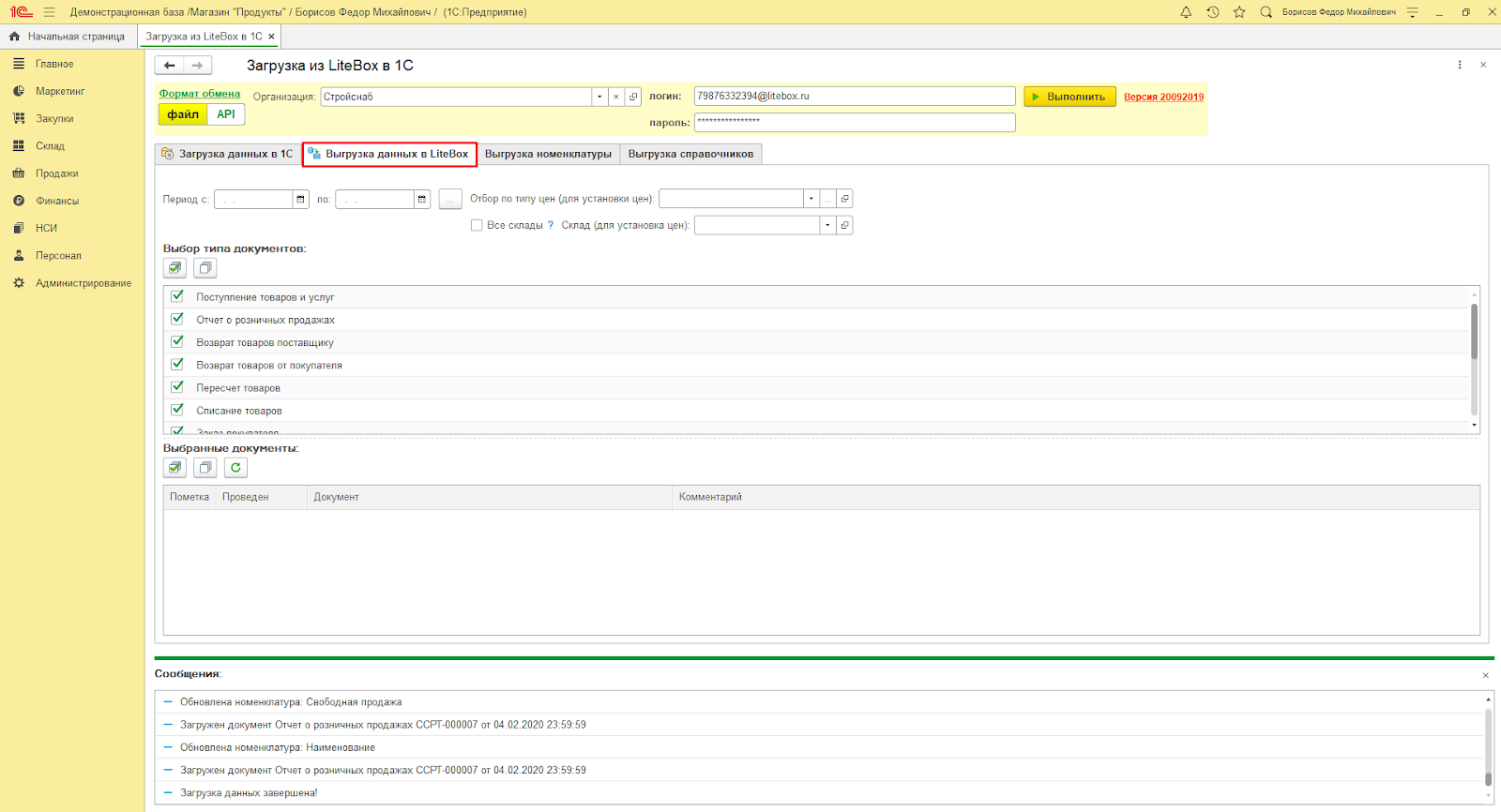The height and width of the screenshot is (812, 1501).
Task: Uncheck all document types icon
Action: click(x=205, y=268)
